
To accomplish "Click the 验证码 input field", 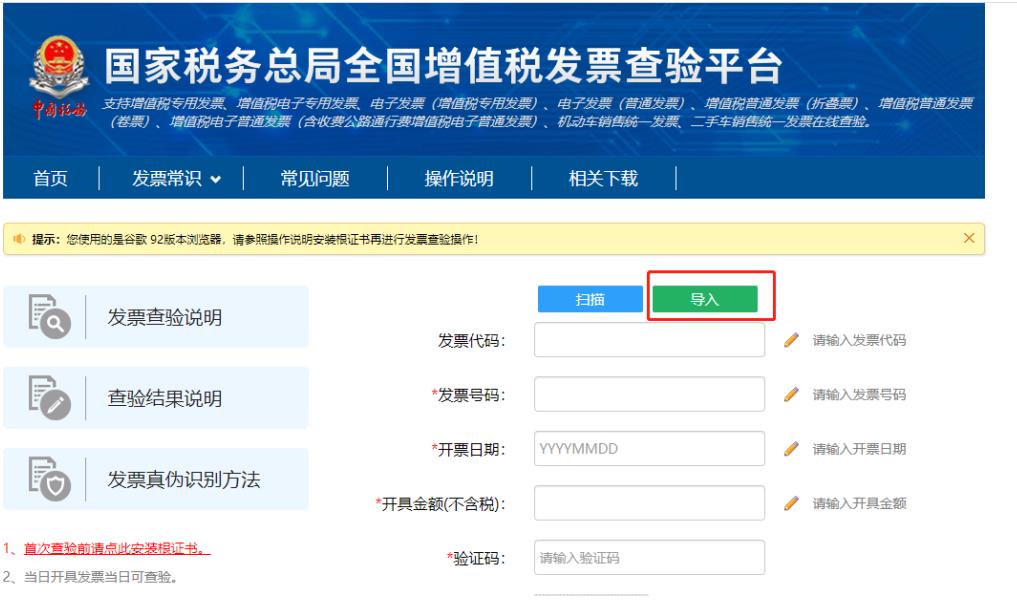I will (649, 558).
